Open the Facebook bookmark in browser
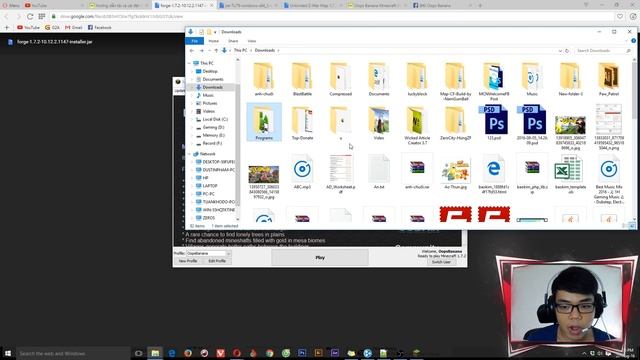Screen dimensions: 640x360 click(99, 27)
